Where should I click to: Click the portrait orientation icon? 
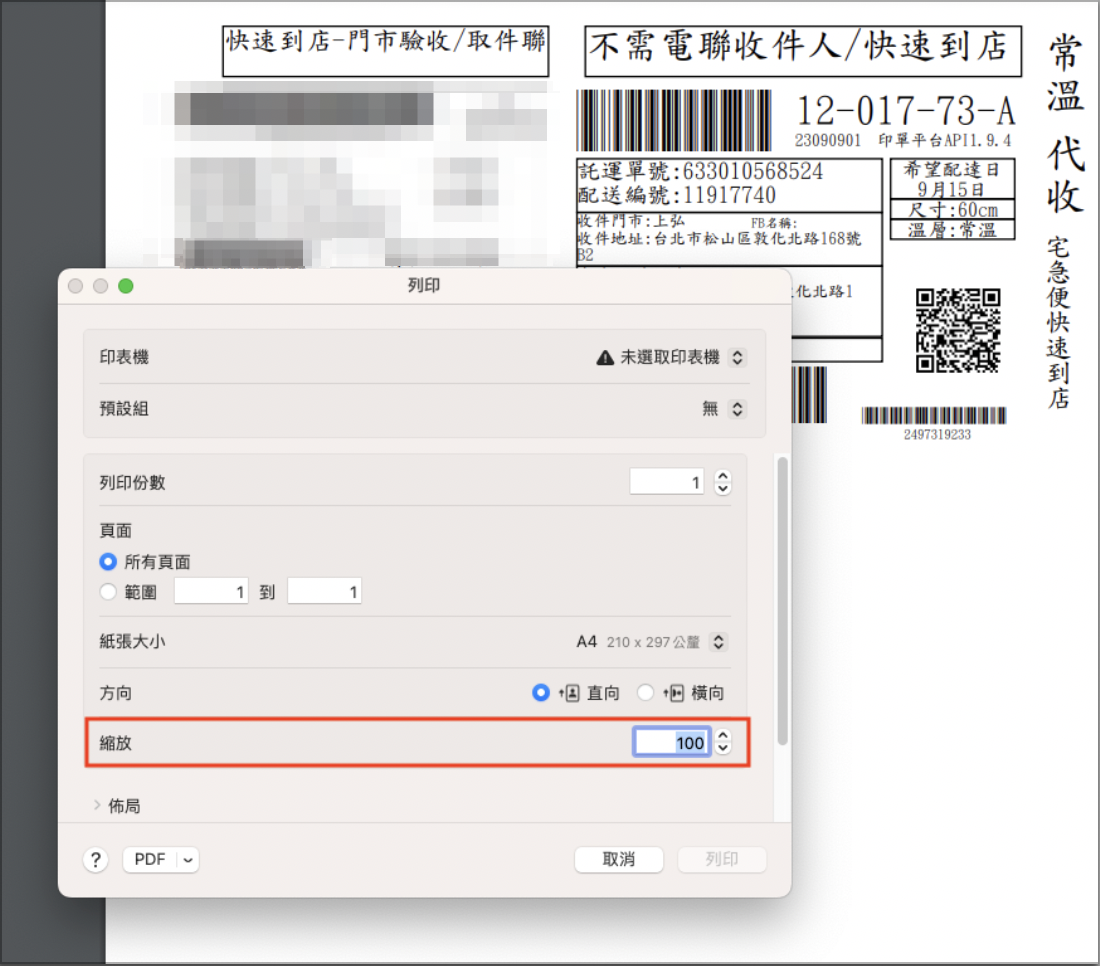coord(570,694)
